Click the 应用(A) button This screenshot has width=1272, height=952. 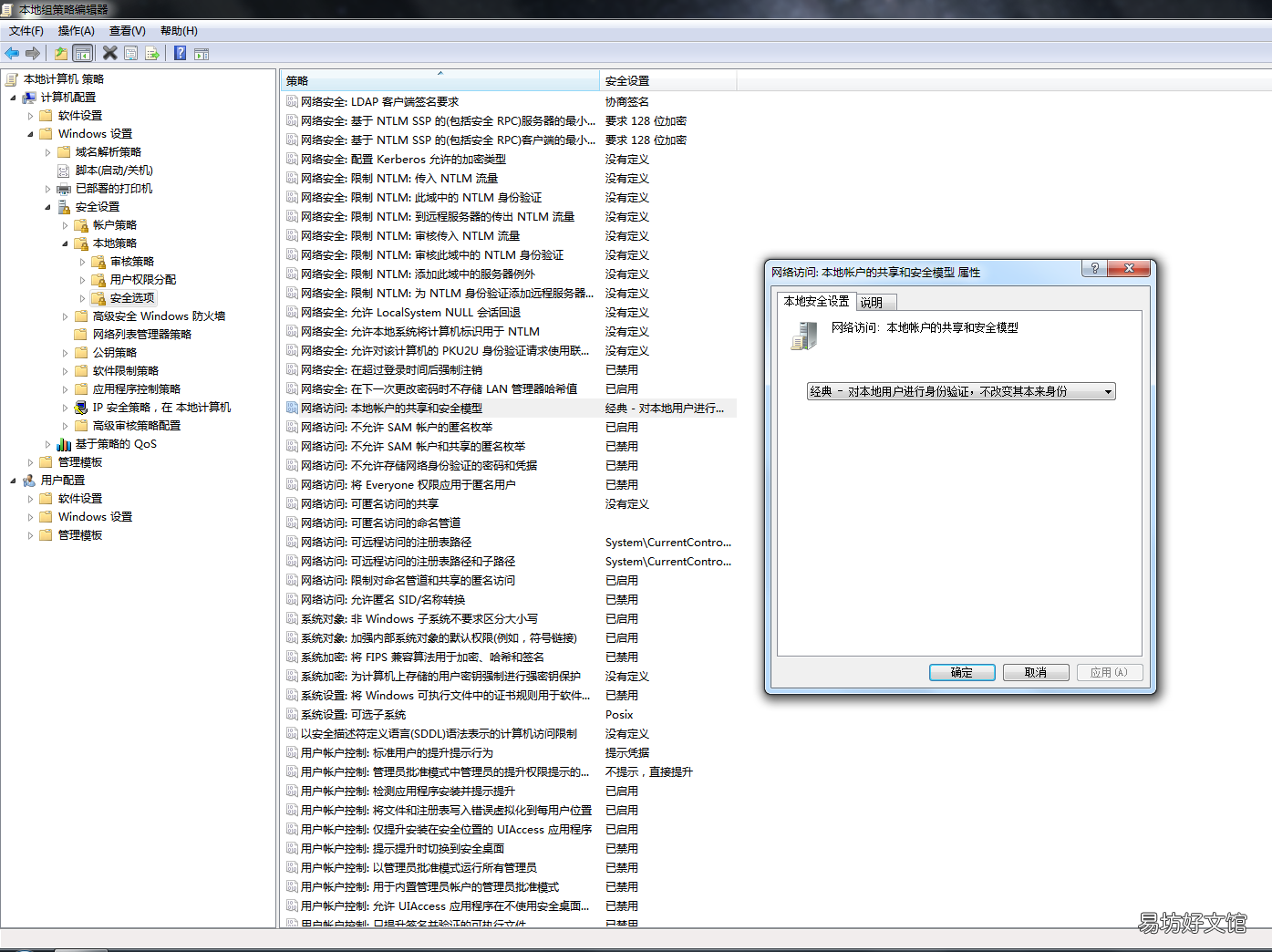[1110, 672]
